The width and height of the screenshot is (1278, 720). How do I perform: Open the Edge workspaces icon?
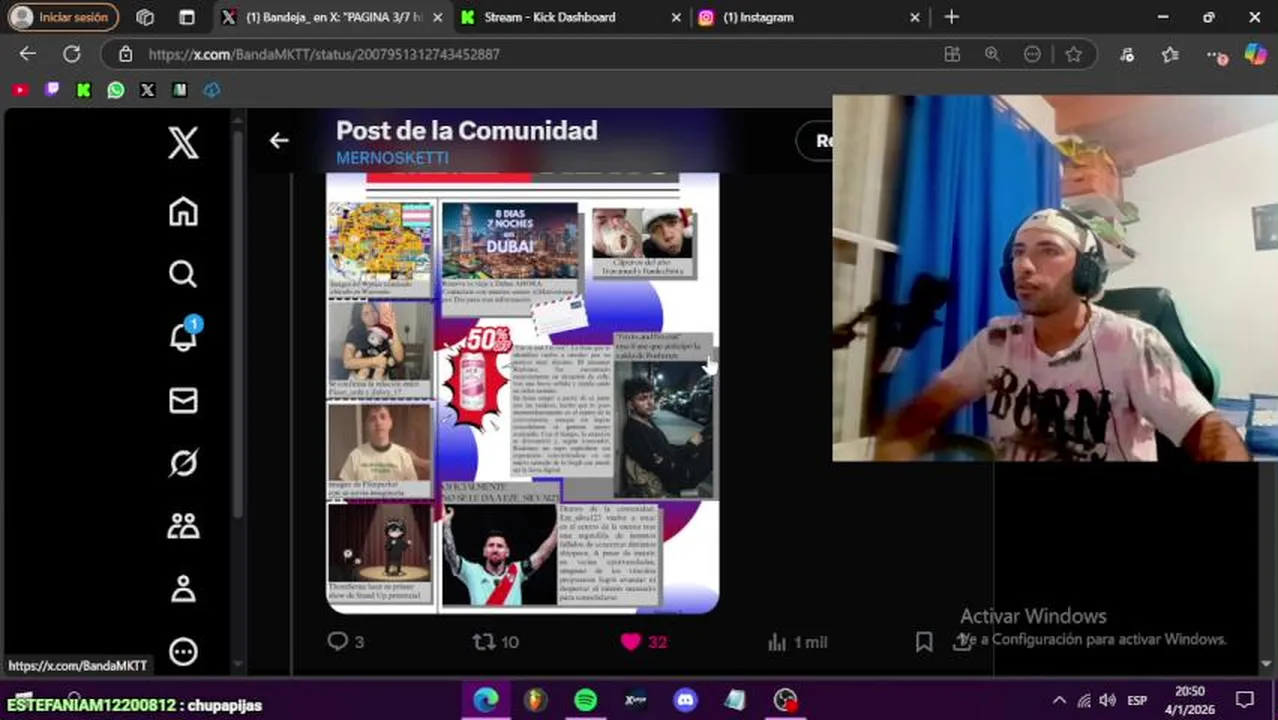145,17
